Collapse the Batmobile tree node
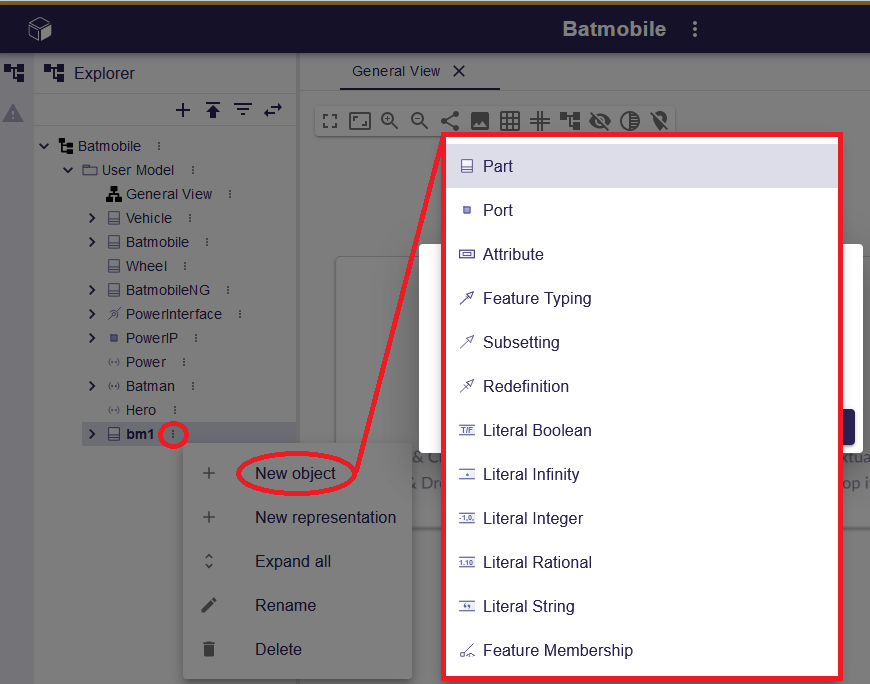The height and width of the screenshot is (684, 870). pyautogui.click(x=44, y=145)
